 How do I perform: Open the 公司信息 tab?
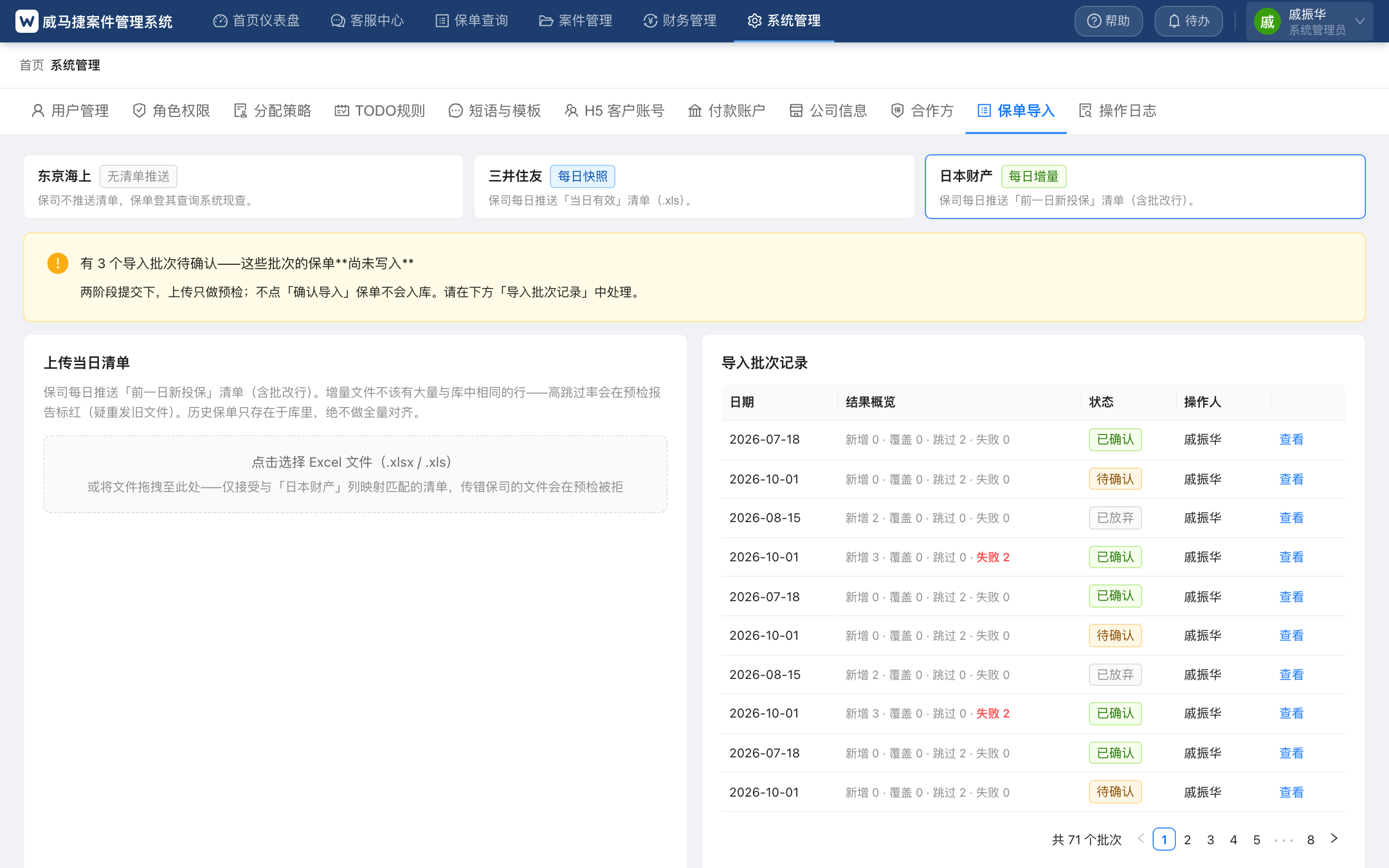coord(828,111)
